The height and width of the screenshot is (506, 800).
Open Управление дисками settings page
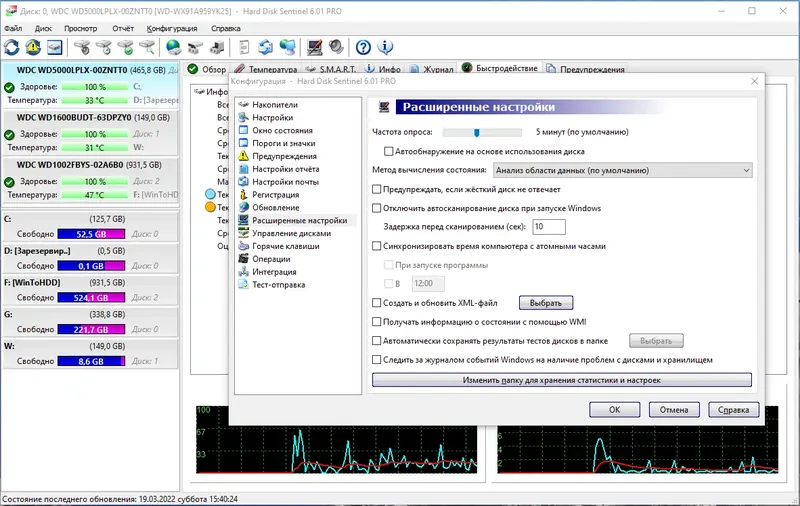[x=291, y=233]
